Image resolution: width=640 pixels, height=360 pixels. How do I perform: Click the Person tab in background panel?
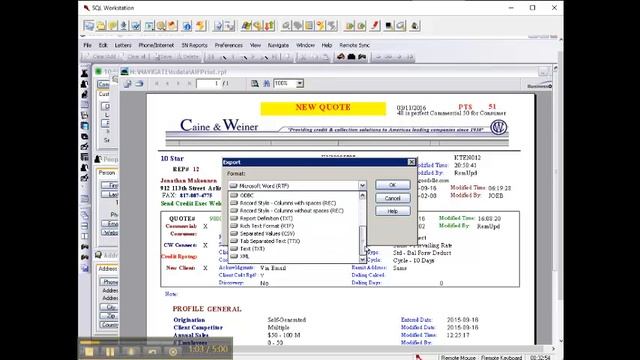107,173
